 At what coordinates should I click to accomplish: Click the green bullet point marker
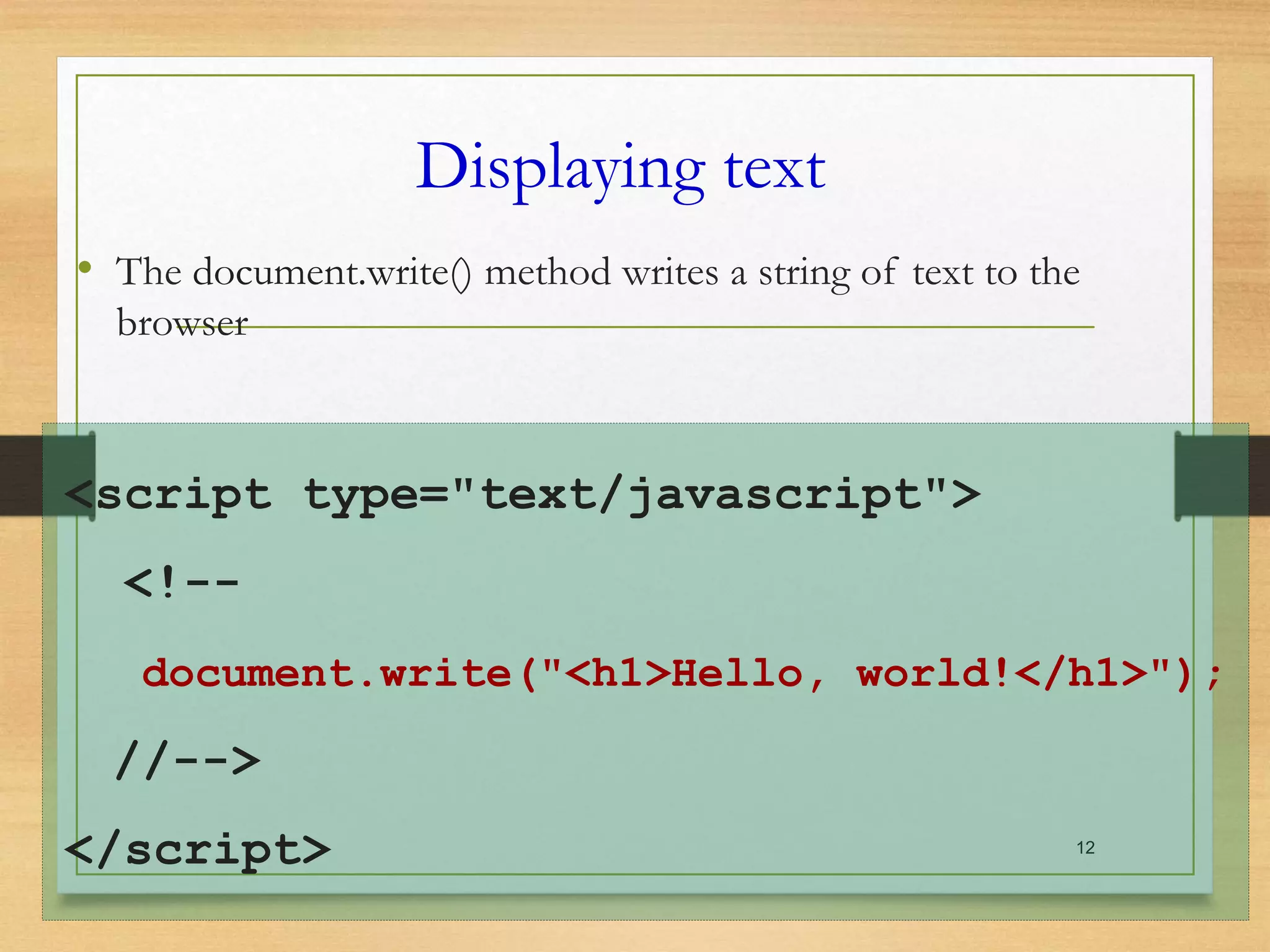[x=86, y=268]
